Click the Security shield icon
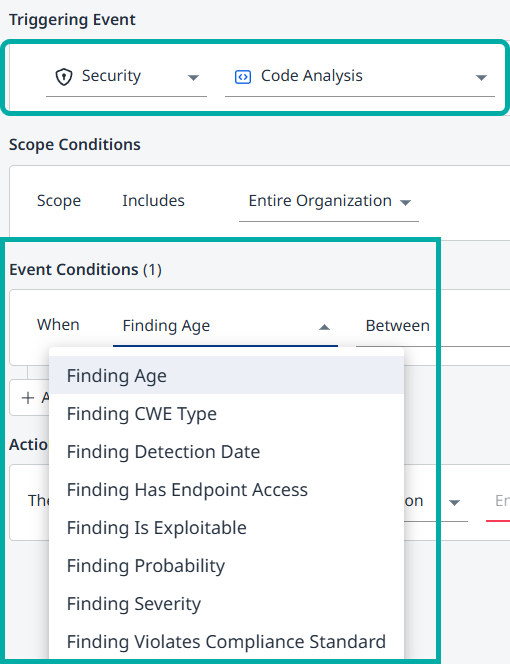This screenshot has width=510, height=664. click(x=64, y=77)
